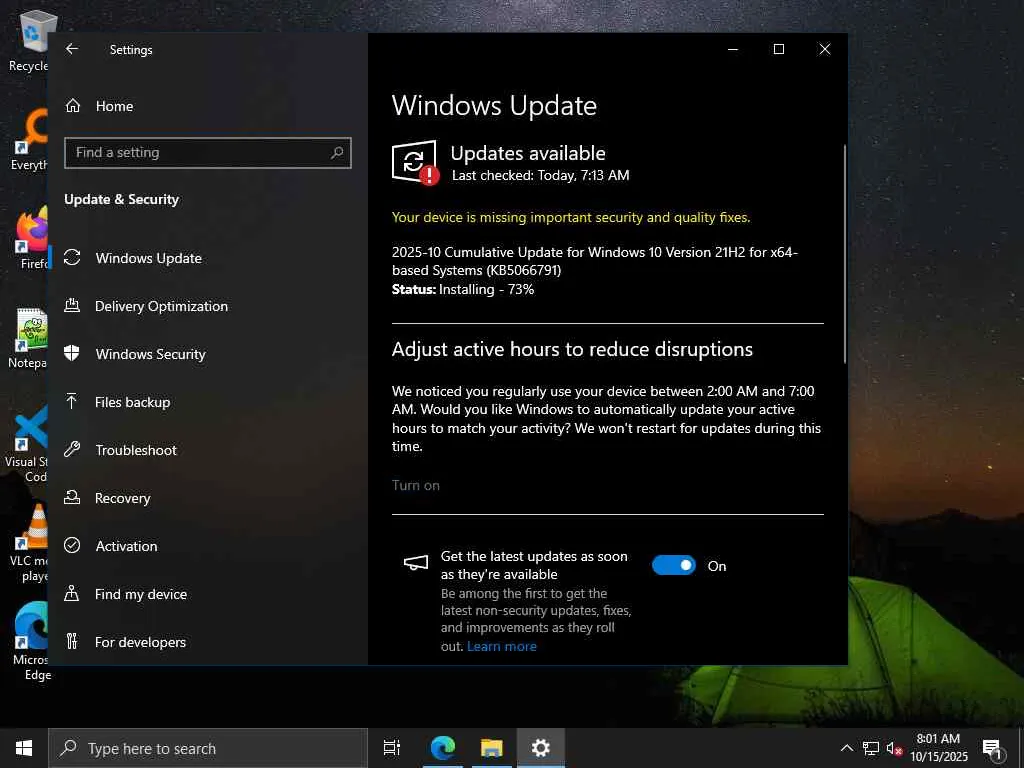Open the Windows Security section
Screen dimensions: 1024x768
click(208, 354)
